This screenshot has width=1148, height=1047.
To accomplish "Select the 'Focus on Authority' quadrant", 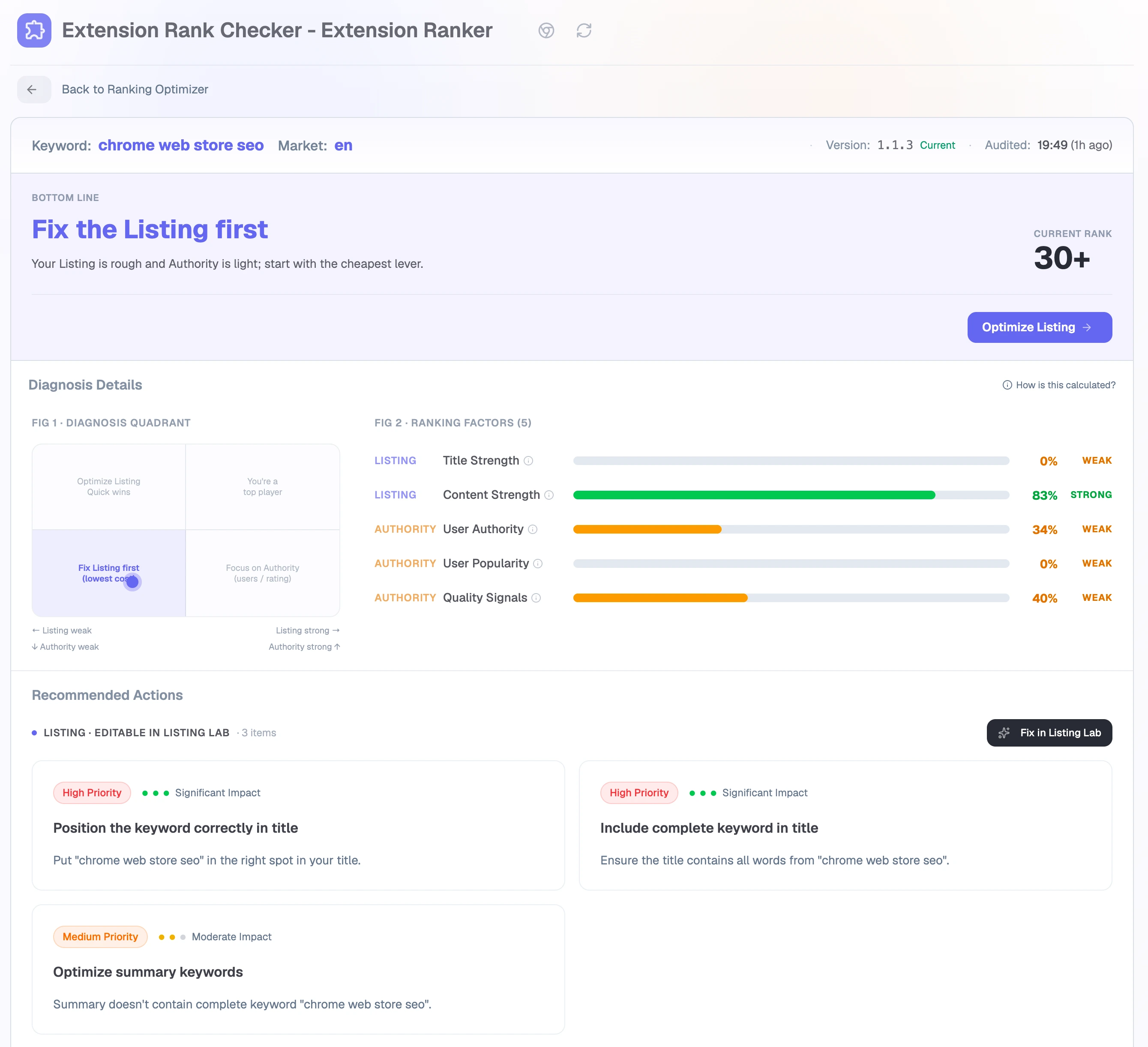I will (263, 573).
